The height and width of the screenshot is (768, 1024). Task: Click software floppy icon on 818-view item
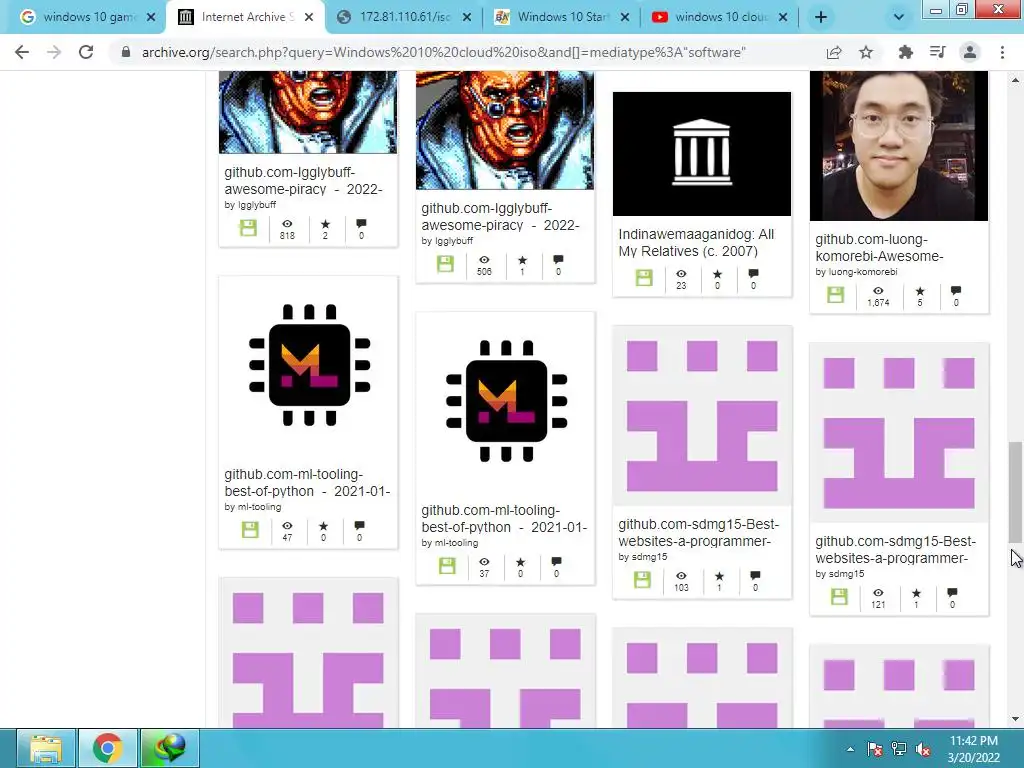point(248,228)
